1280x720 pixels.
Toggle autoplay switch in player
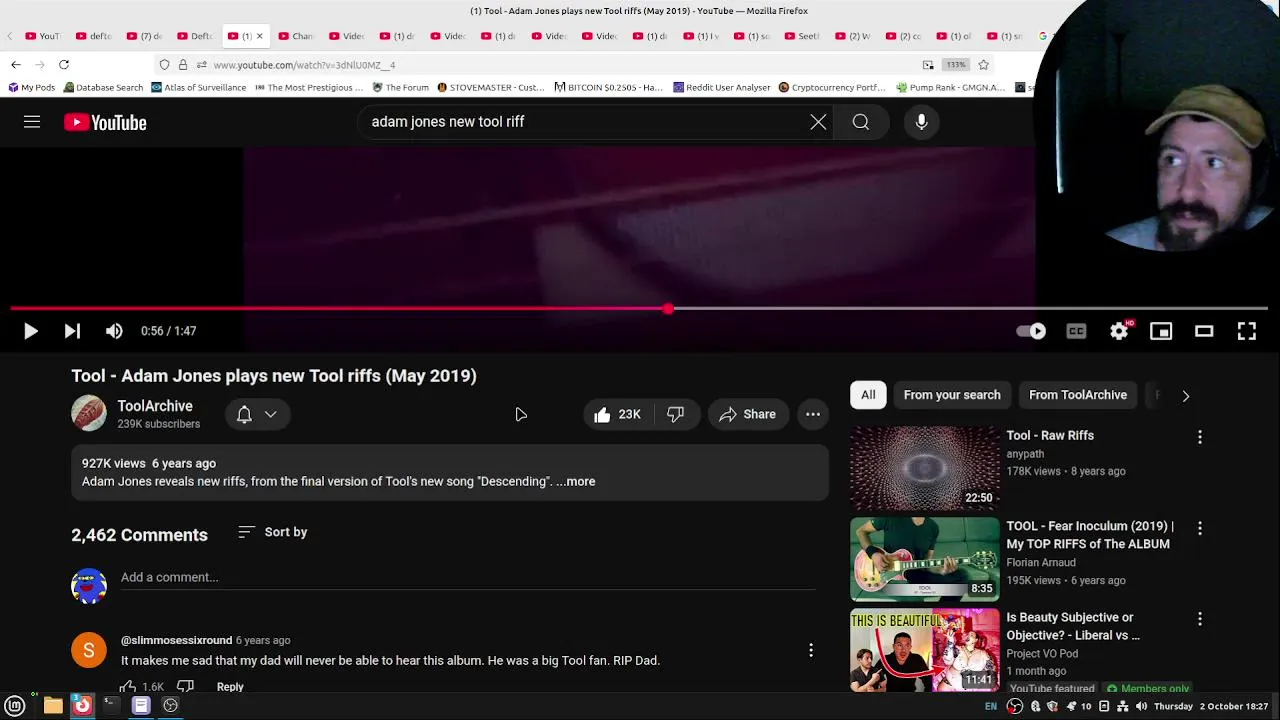point(1031,331)
